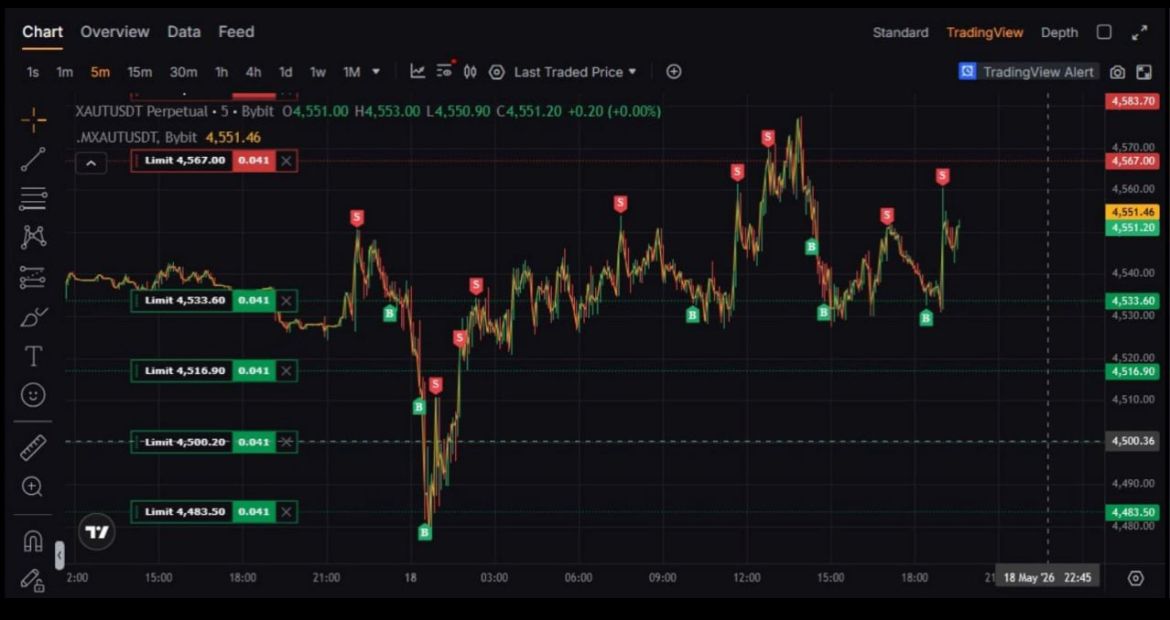This screenshot has width=1170, height=620.
Task: Toggle lock all drawing tools
Action: pyautogui.click(x=32, y=580)
